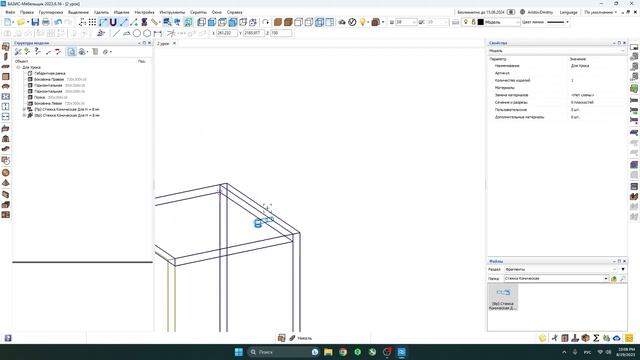Image resolution: width=640 pixels, height=360 pixels.
Task: Open the Файл menu
Action: (10, 12)
